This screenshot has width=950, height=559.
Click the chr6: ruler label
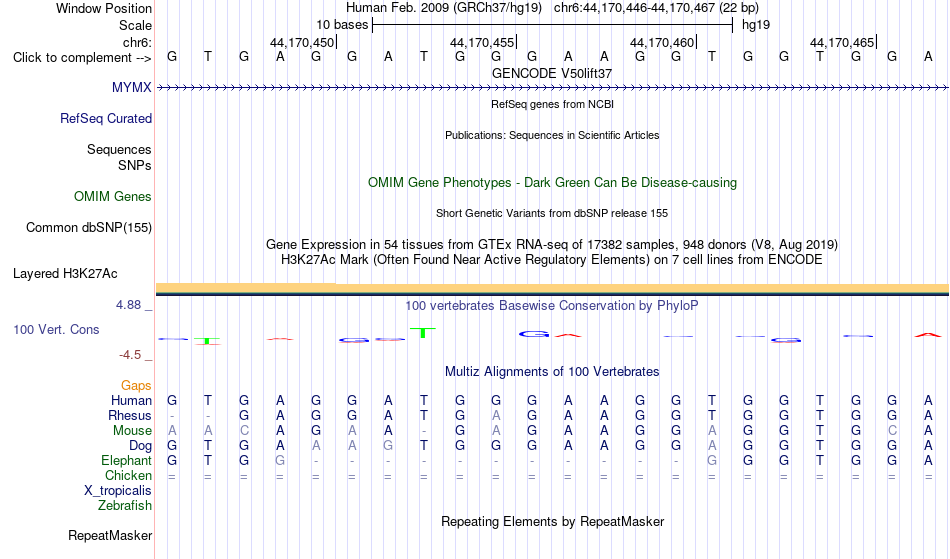tap(137, 42)
